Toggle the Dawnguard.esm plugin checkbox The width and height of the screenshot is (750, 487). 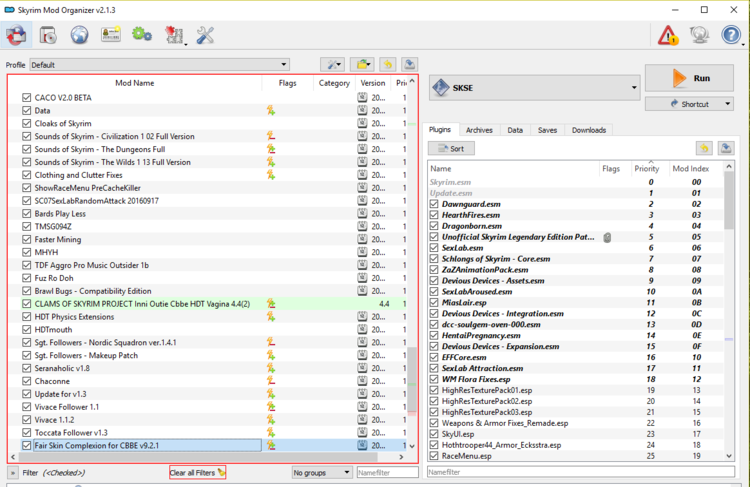point(434,204)
